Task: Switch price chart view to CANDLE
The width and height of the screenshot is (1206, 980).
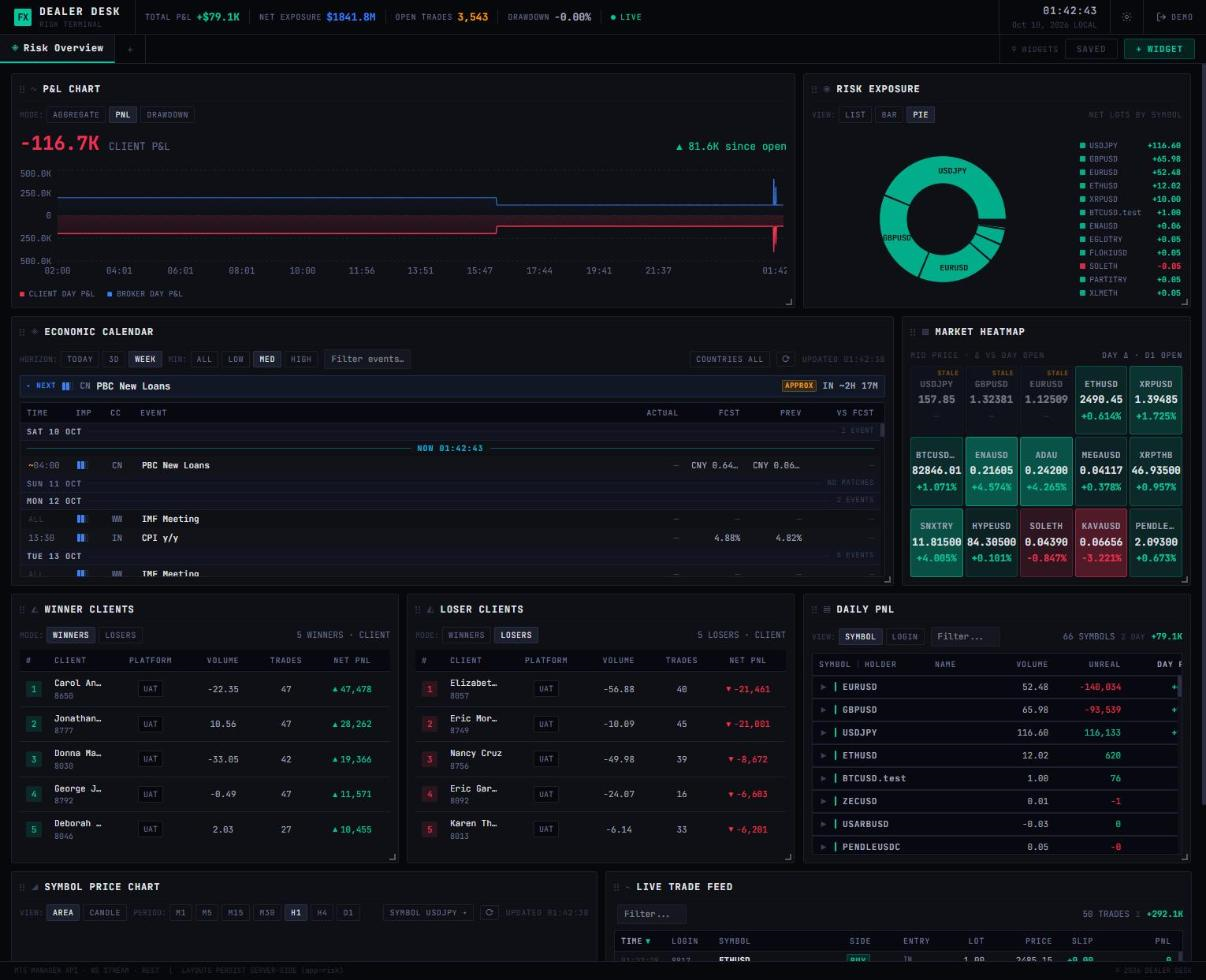Action: pyautogui.click(x=104, y=912)
